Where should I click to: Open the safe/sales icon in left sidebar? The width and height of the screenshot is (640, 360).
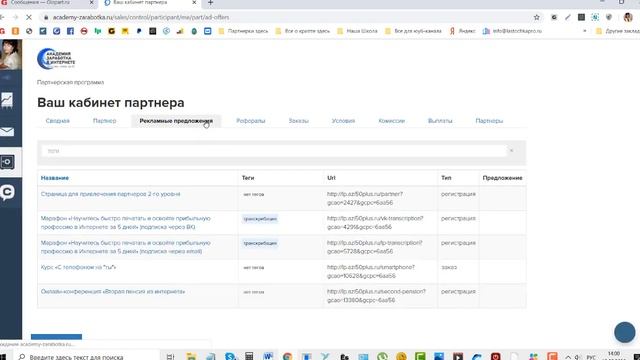7,162
